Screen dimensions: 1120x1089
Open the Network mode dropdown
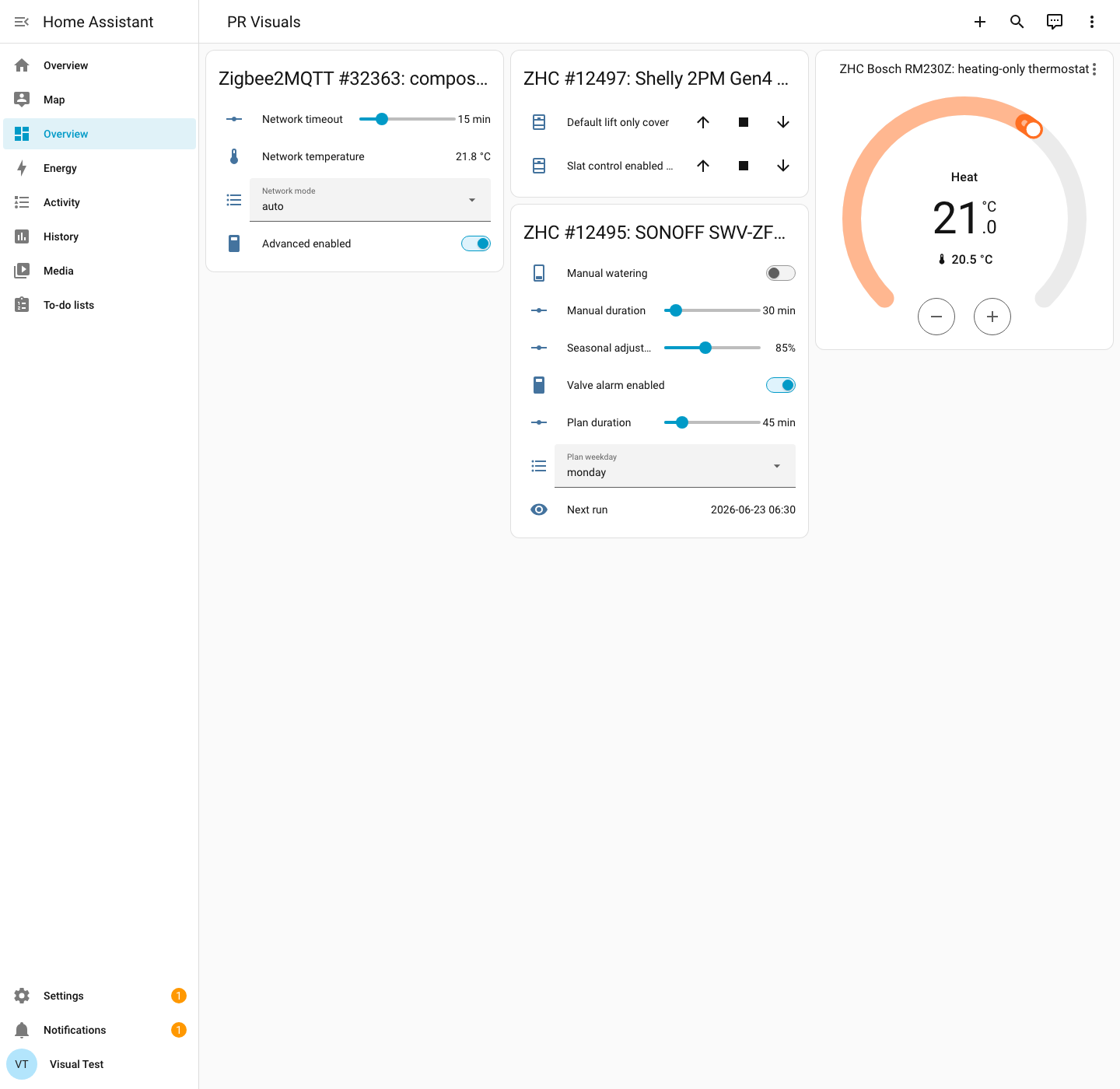pyautogui.click(x=370, y=200)
